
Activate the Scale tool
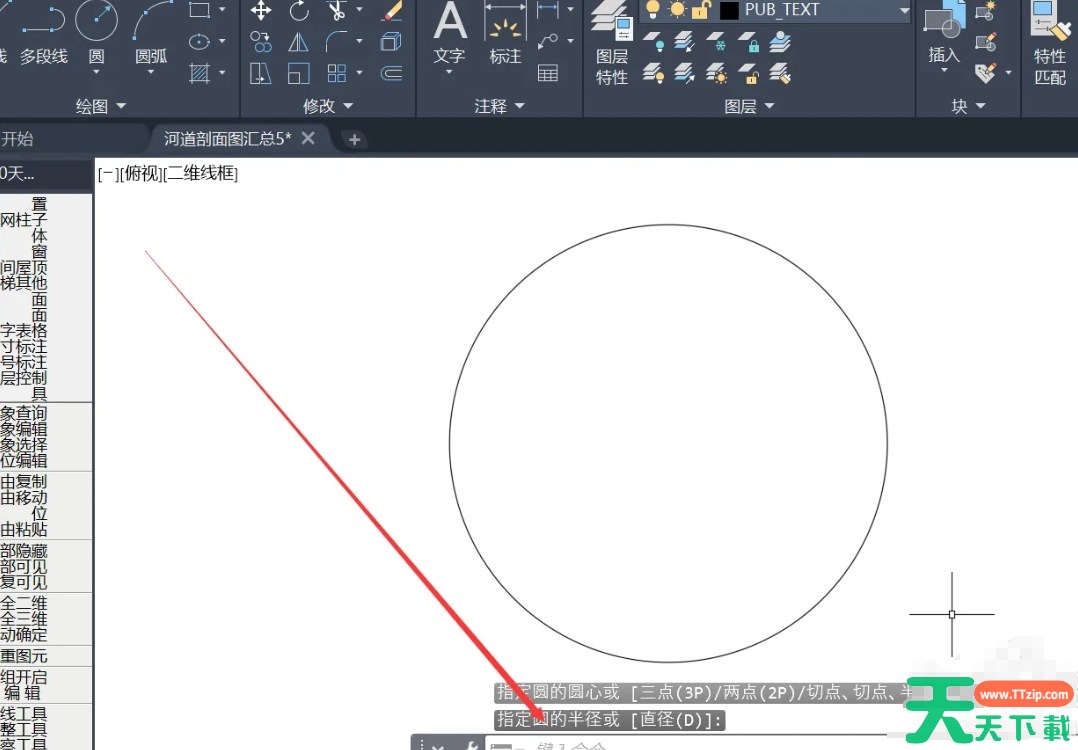coord(298,73)
